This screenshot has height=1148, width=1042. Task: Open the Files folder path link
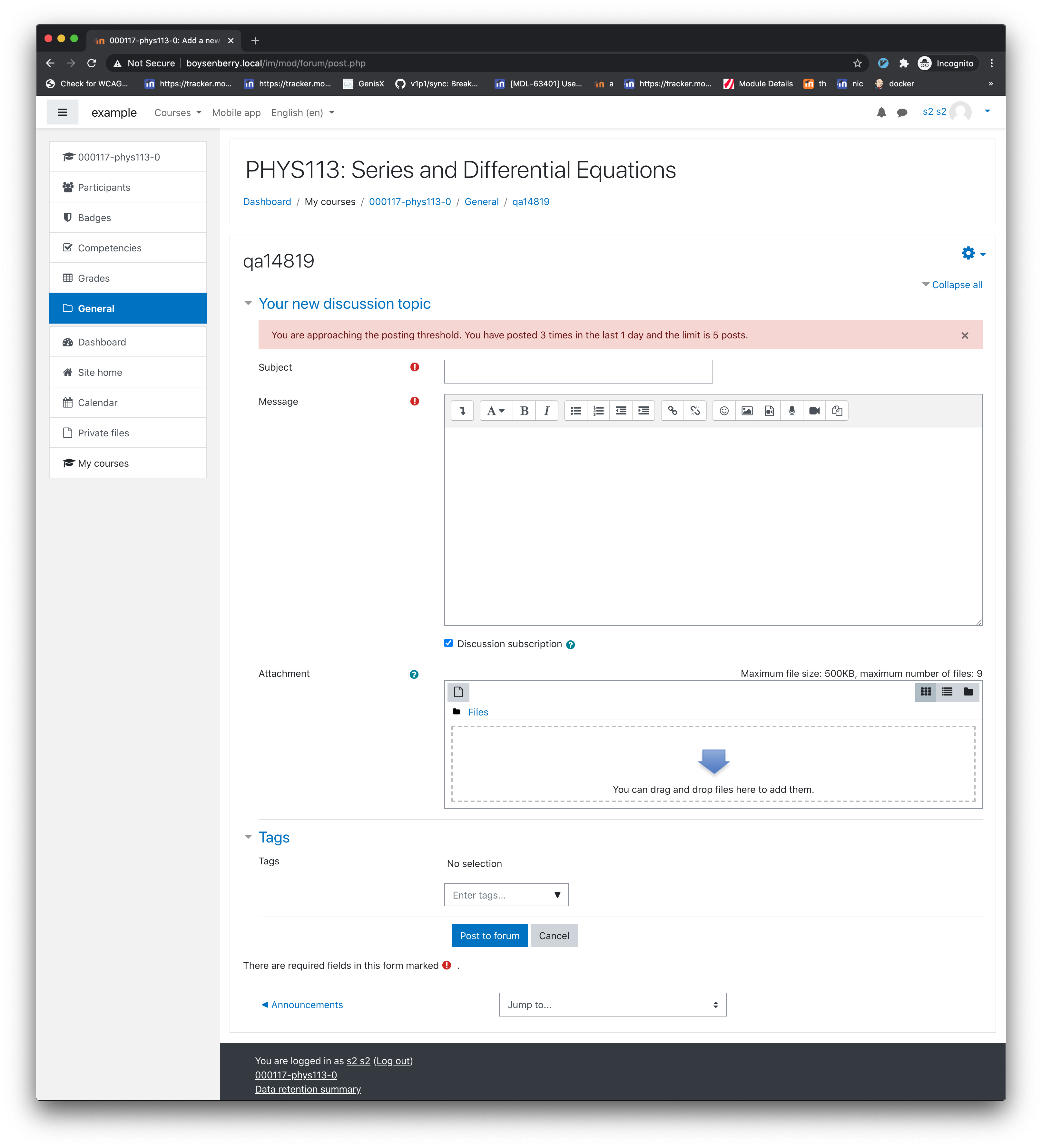[x=478, y=712]
